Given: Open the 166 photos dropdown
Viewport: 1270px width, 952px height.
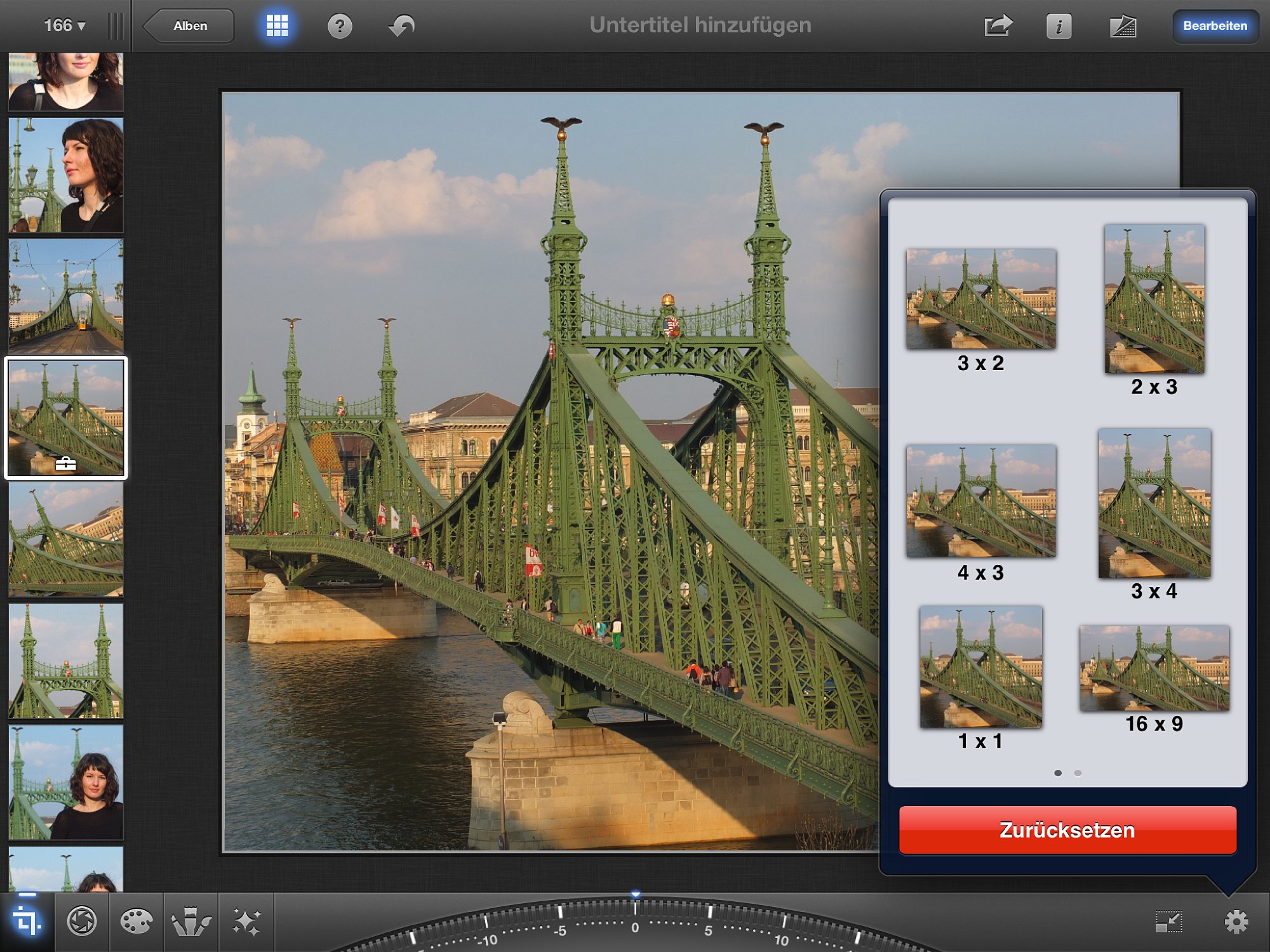Looking at the screenshot, I should pyautogui.click(x=64, y=25).
